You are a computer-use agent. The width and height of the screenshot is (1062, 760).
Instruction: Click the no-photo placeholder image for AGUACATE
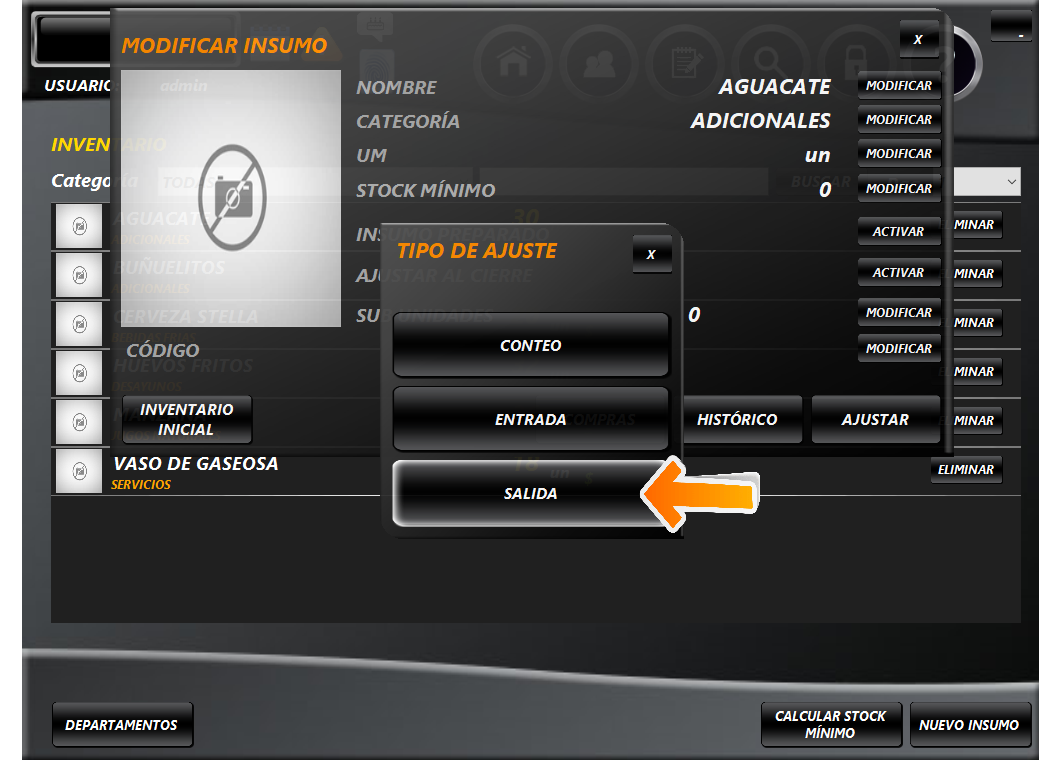231,199
